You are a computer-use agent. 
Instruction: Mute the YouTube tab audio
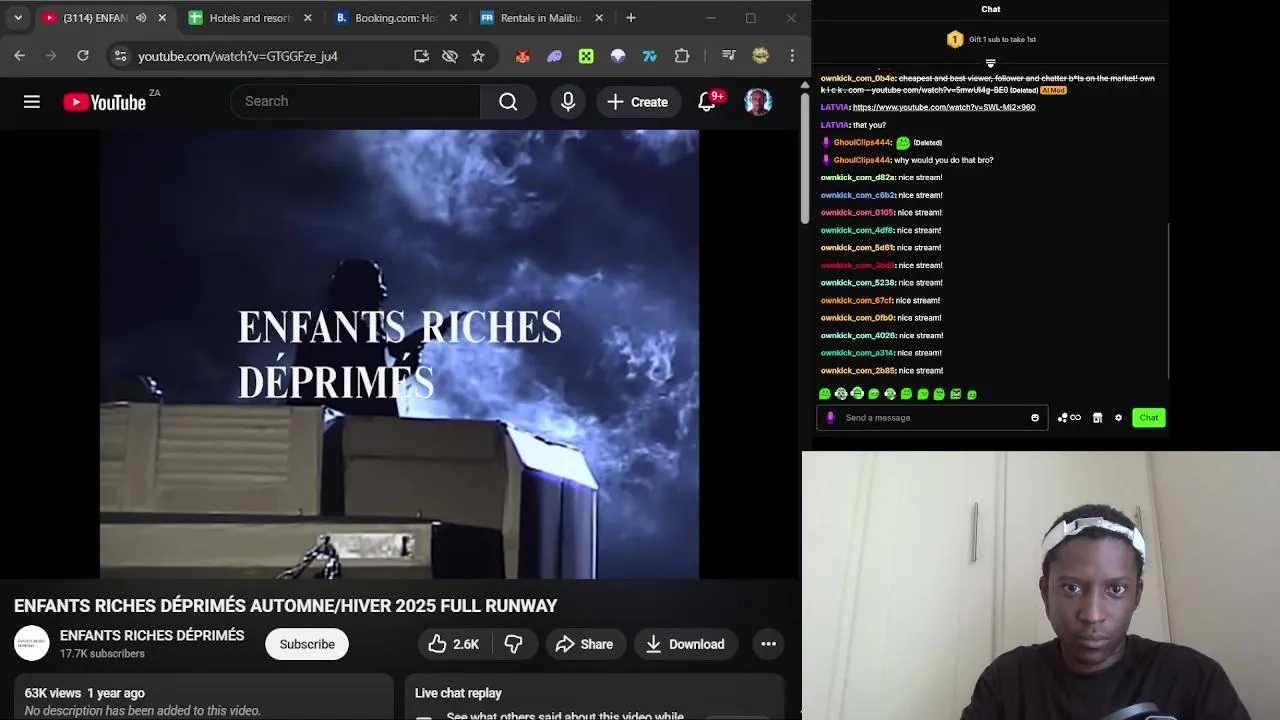[x=141, y=18]
